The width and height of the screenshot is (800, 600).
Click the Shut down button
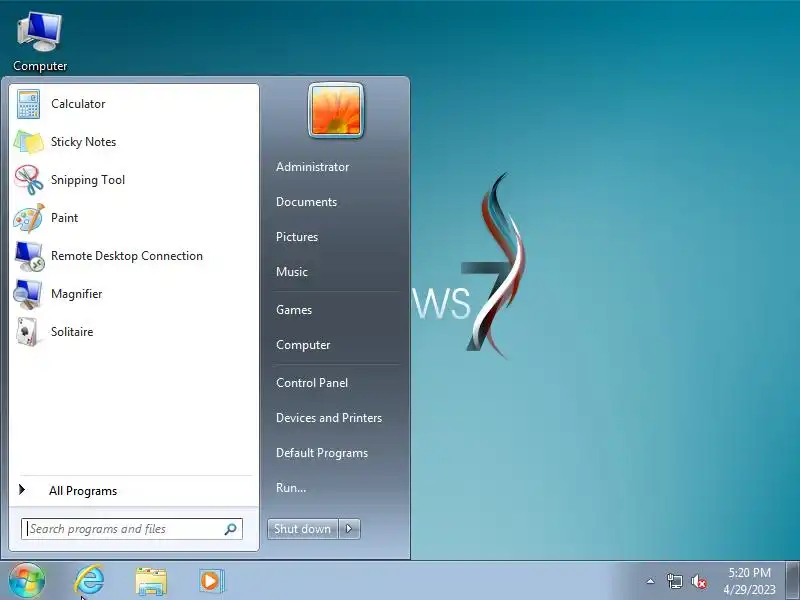click(303, 529)
